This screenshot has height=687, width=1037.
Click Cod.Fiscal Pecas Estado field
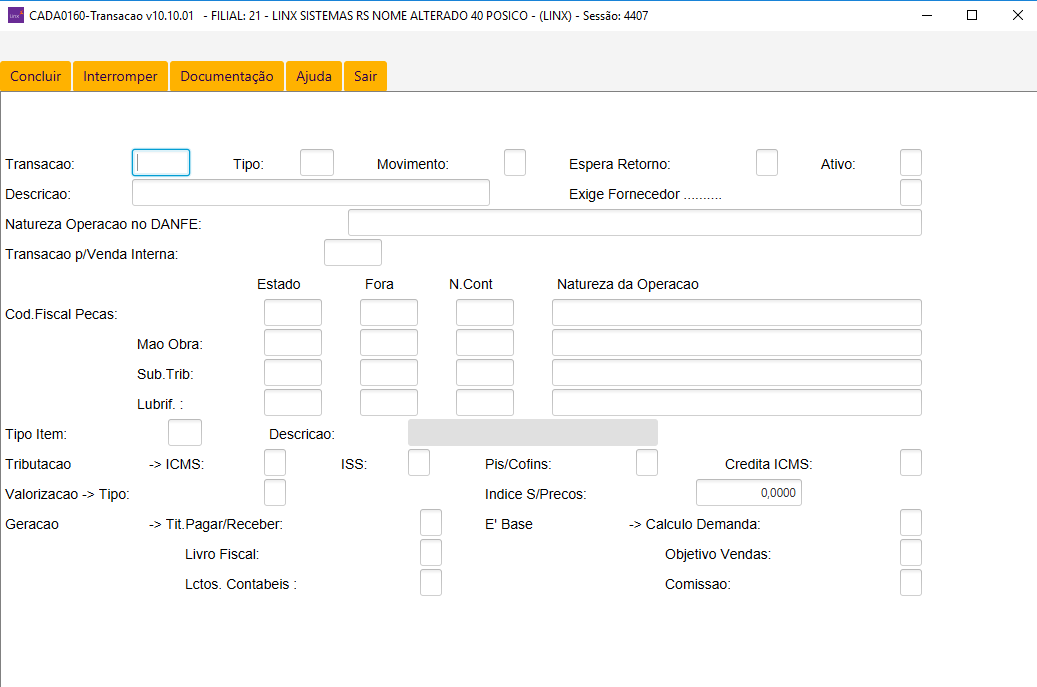(x=293, y=313)
